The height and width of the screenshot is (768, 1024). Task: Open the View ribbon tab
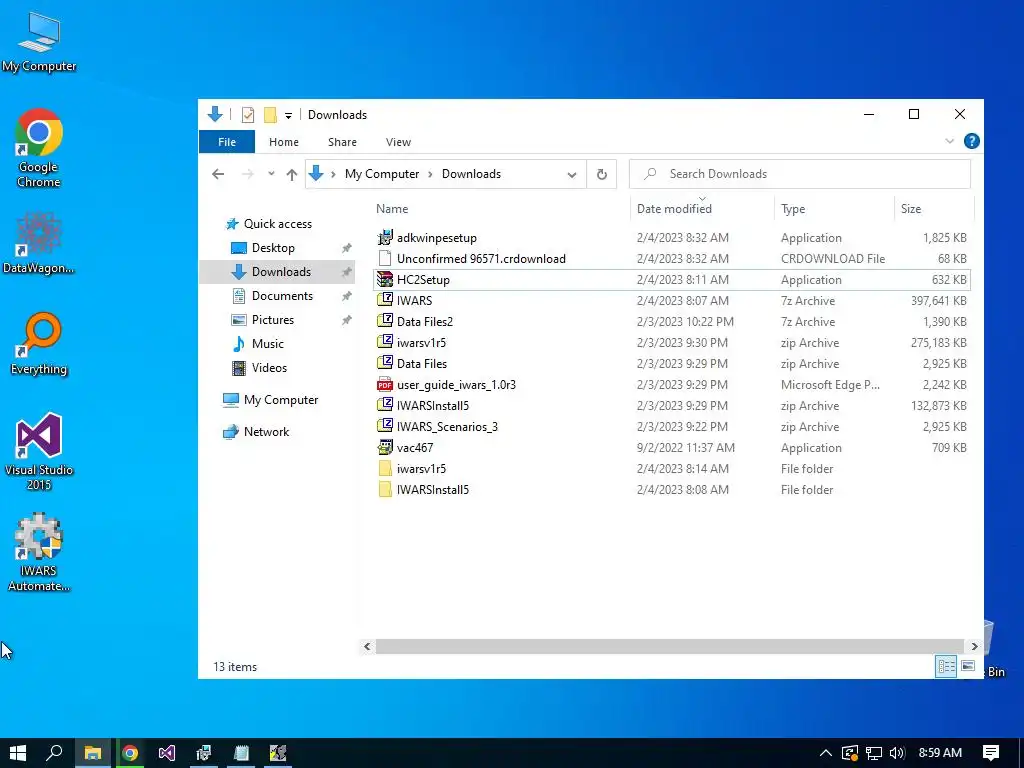[398, 142]
